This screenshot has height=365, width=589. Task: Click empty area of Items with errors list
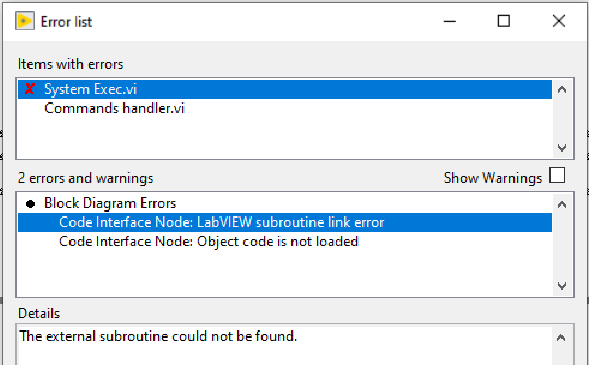coord(285,137)
